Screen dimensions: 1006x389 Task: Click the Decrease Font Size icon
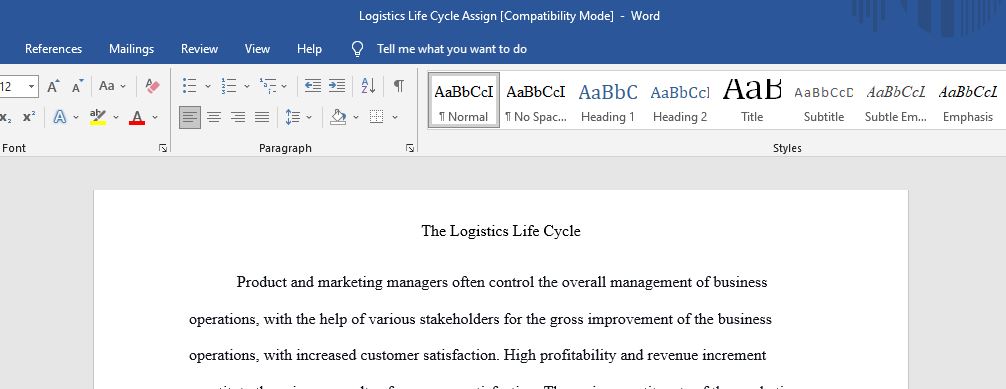77,85
